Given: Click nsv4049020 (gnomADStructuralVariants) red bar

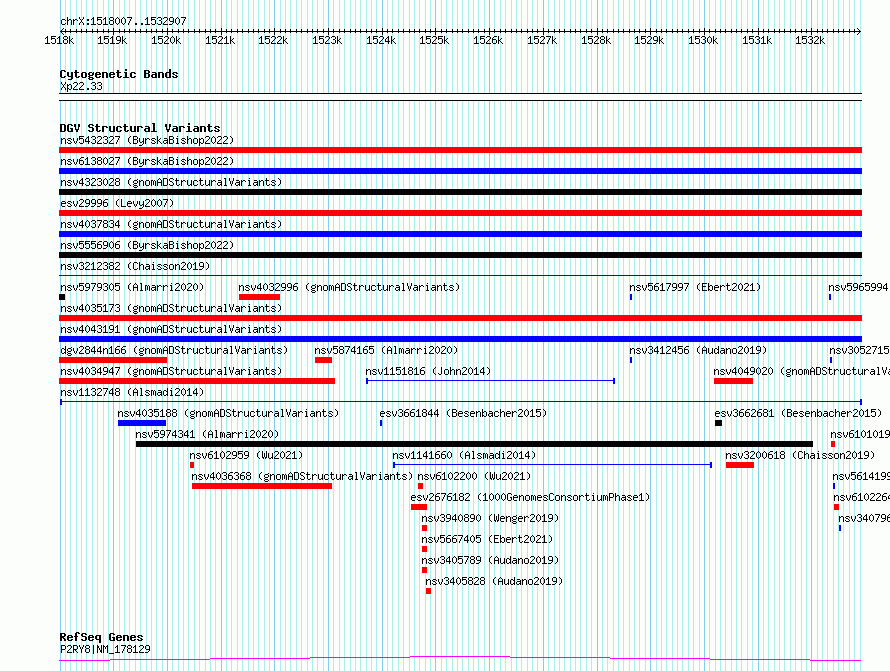Looking at the screenshot, I should [x=733, y=381].
